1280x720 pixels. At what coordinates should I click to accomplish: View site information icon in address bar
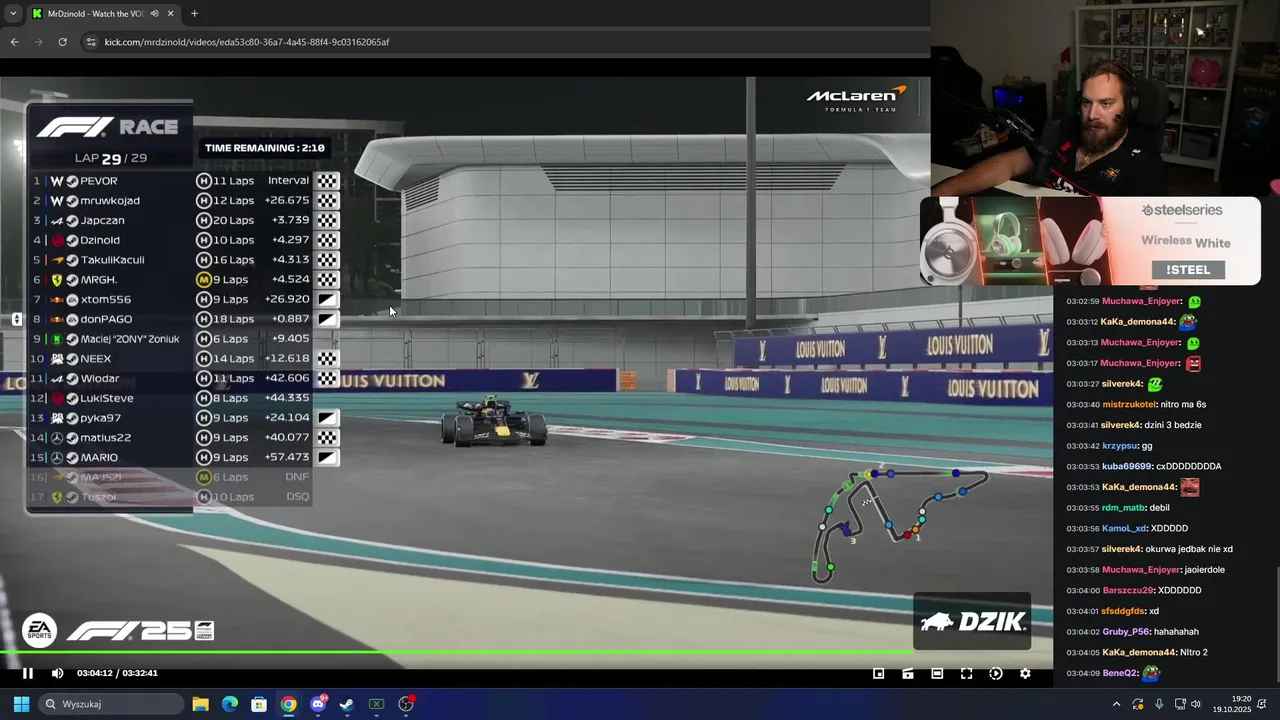[91, 42]
